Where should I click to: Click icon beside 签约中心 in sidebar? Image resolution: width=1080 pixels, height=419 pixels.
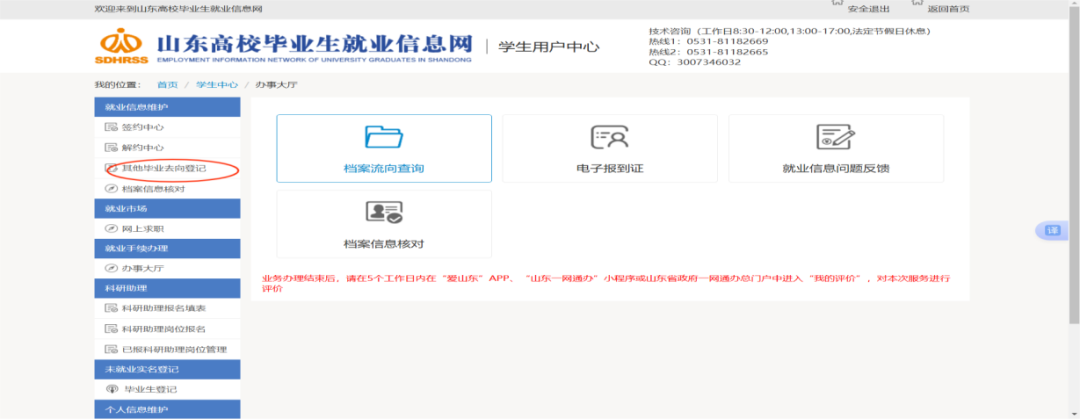pyautogui.click(x=111, y=128)
